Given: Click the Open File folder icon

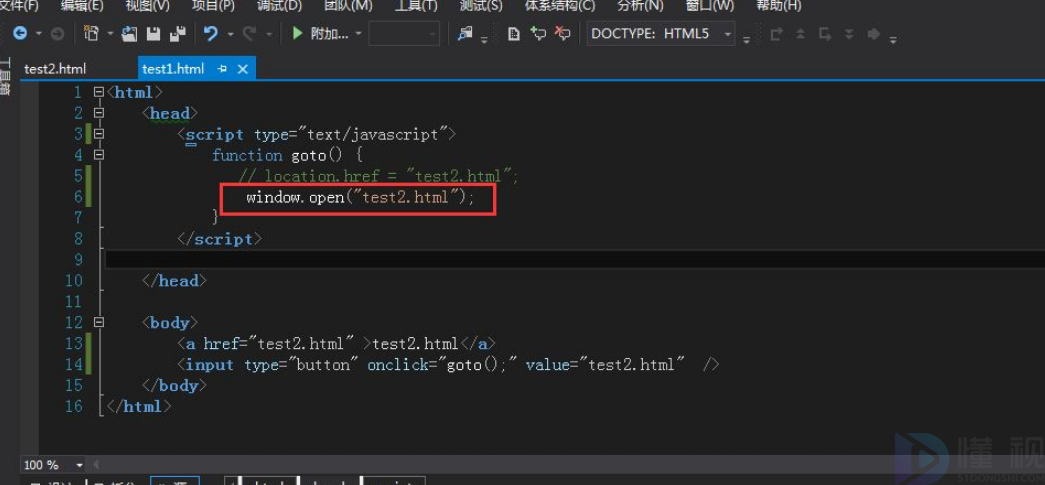Looking at the screenshot, I should coord(129,33).
